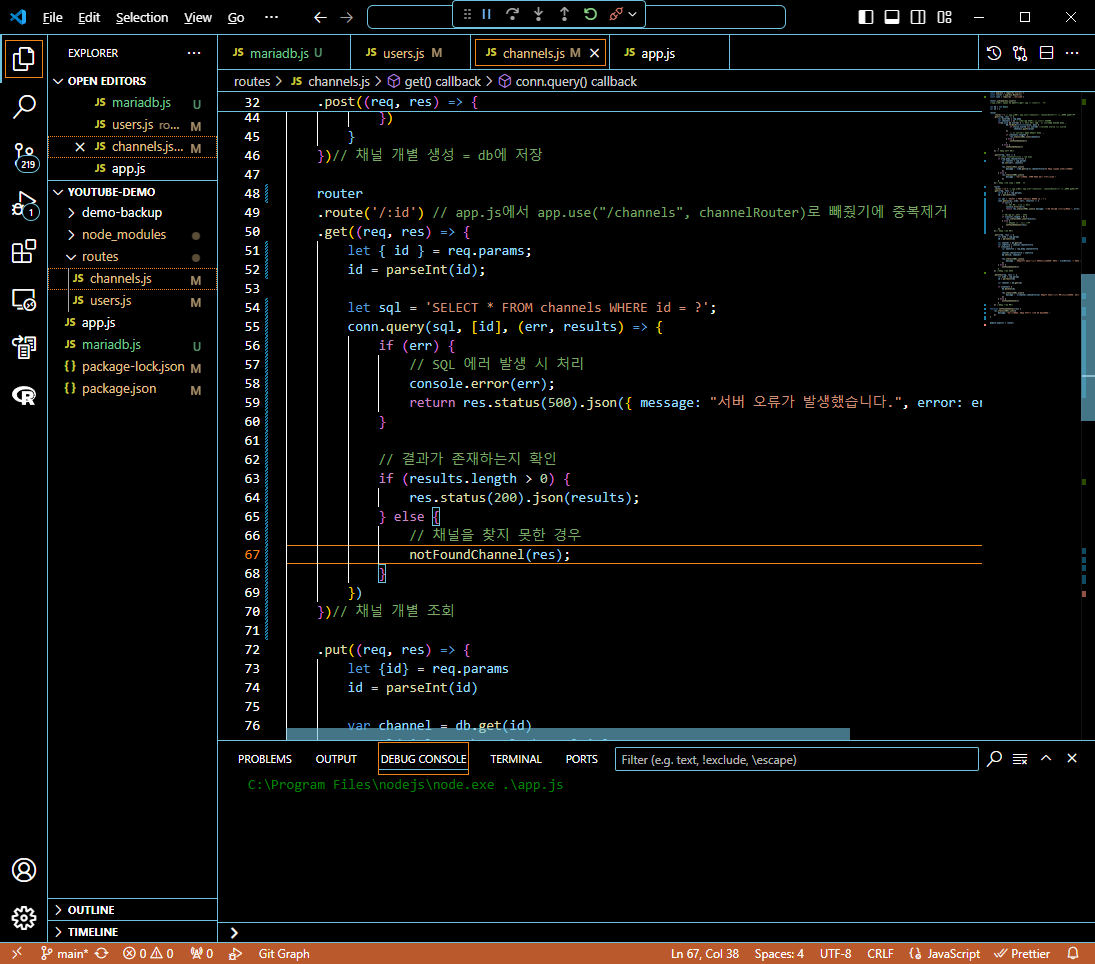
Task: Close the bottom panel
Action: tap(1072, 759)
